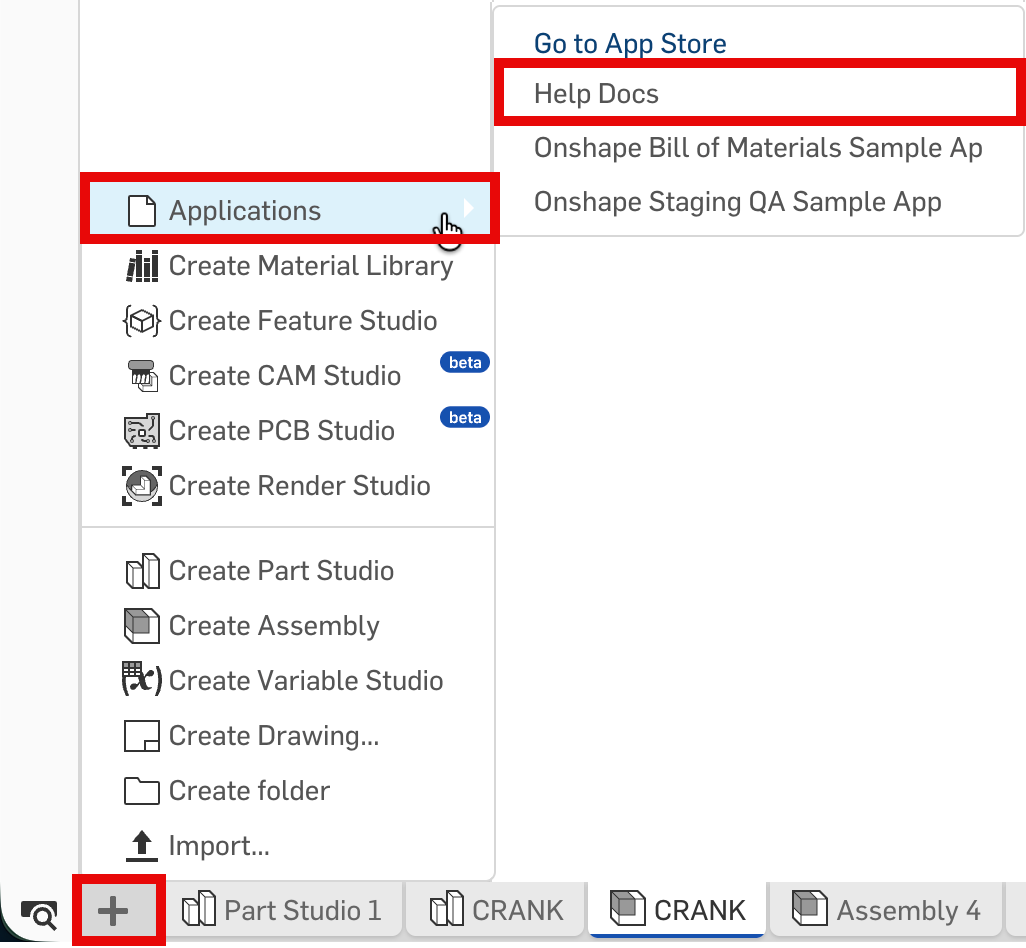Click the Assembly 4 tab icon
The height and width of the screenshot is (948, 1026).
[x=809, y=908]
